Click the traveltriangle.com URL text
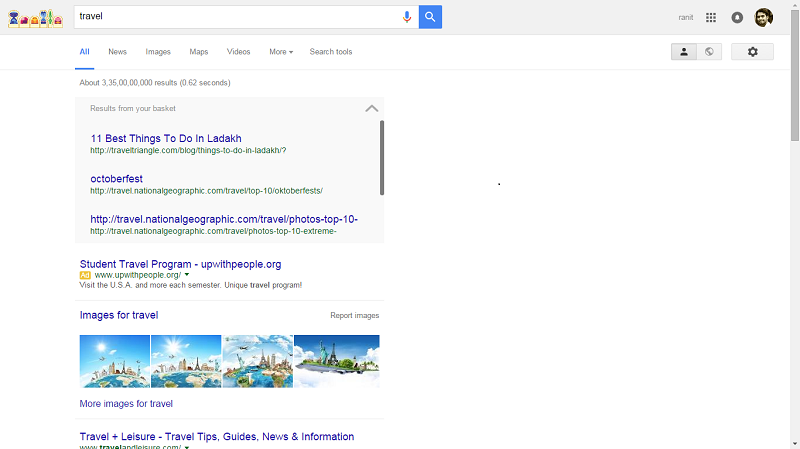The width and height of the screenshot is (800, 449). (188, 150)
